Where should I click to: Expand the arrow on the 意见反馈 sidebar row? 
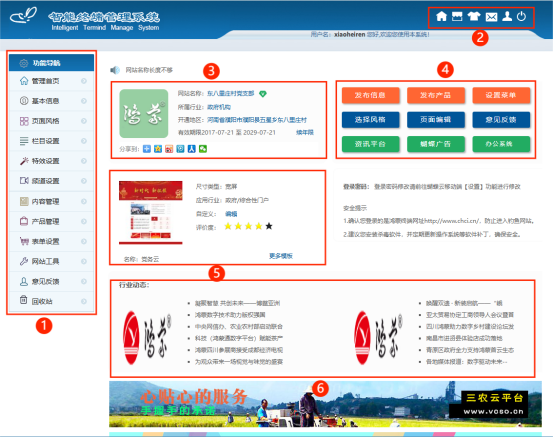pos(84,282)
